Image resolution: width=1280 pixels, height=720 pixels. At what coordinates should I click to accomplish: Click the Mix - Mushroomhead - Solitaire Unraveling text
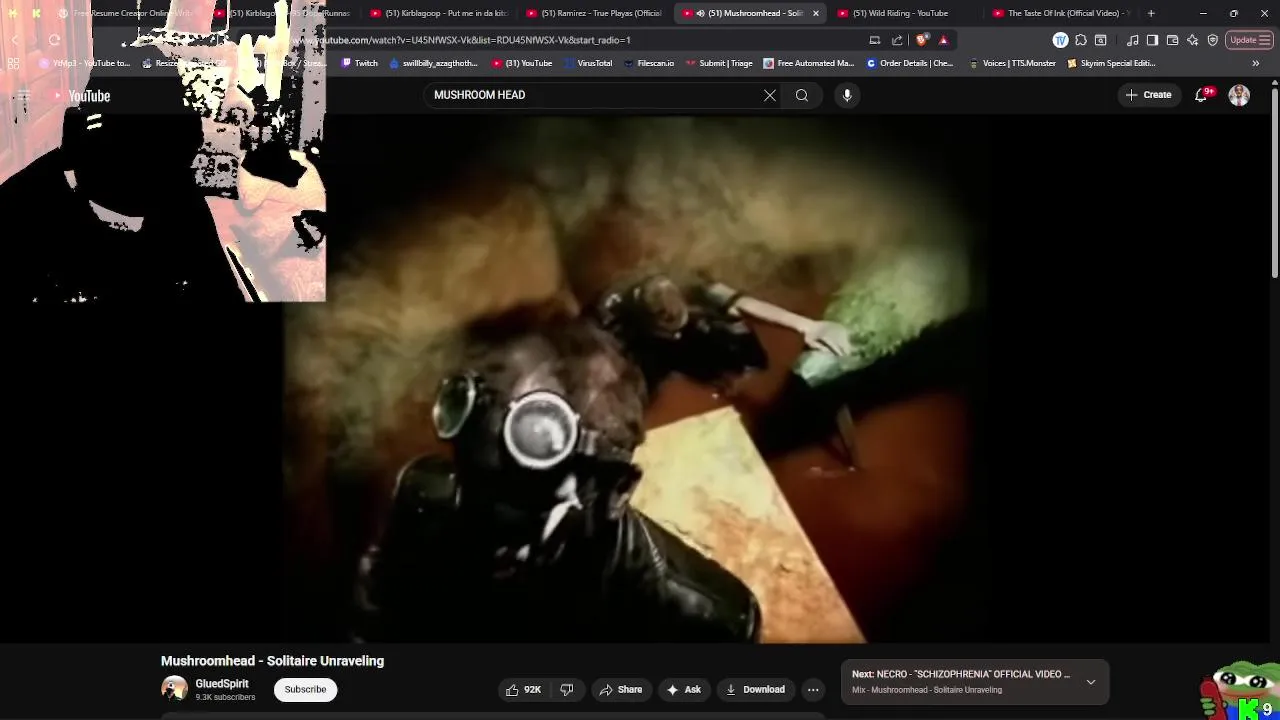click(927, 690)
